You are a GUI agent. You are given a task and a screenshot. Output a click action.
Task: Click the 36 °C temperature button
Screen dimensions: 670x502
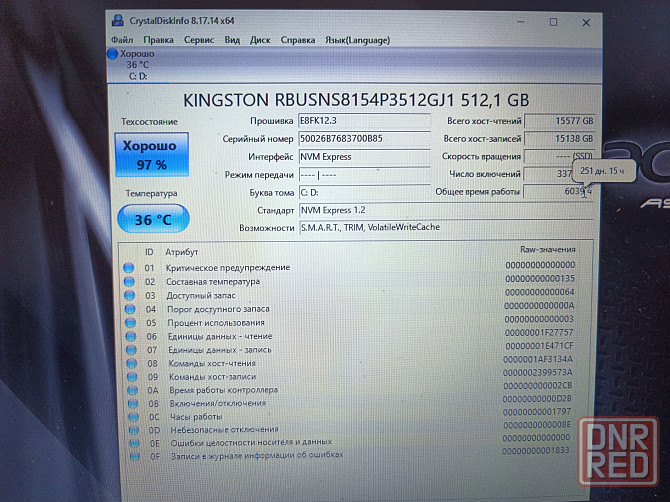153,219
